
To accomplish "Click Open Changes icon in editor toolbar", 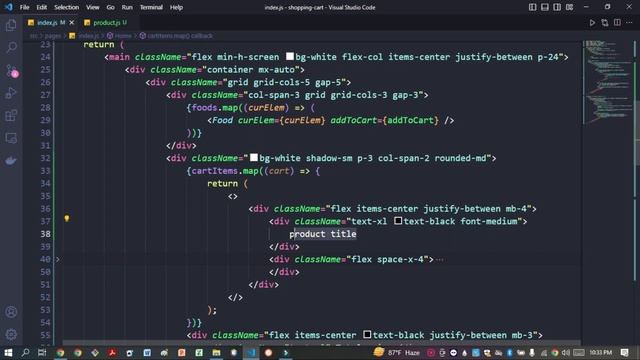I will pyautogui.click(x=604, y=23).
